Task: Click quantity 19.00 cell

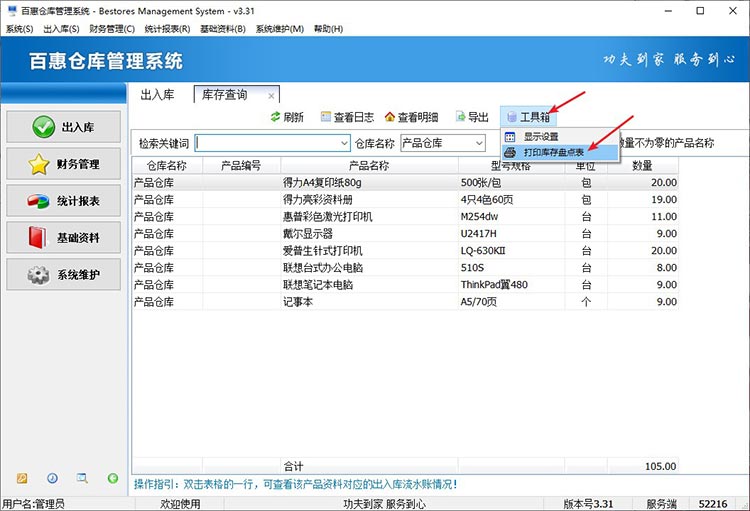Action: pyautogui.click(x=643, y=200)
